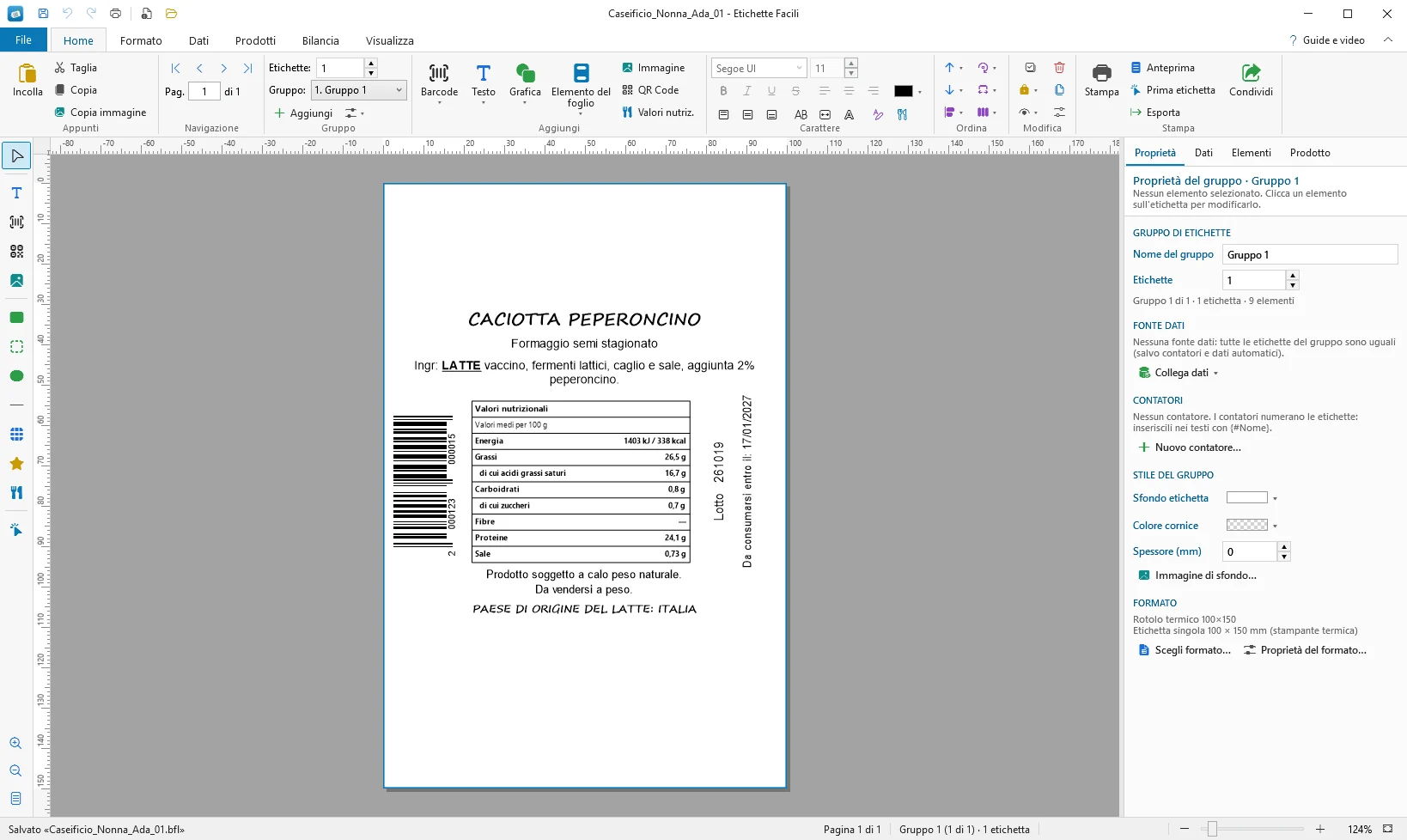Open Anteprima print preview
The image size is (1407, 840).
point(1162,68)
